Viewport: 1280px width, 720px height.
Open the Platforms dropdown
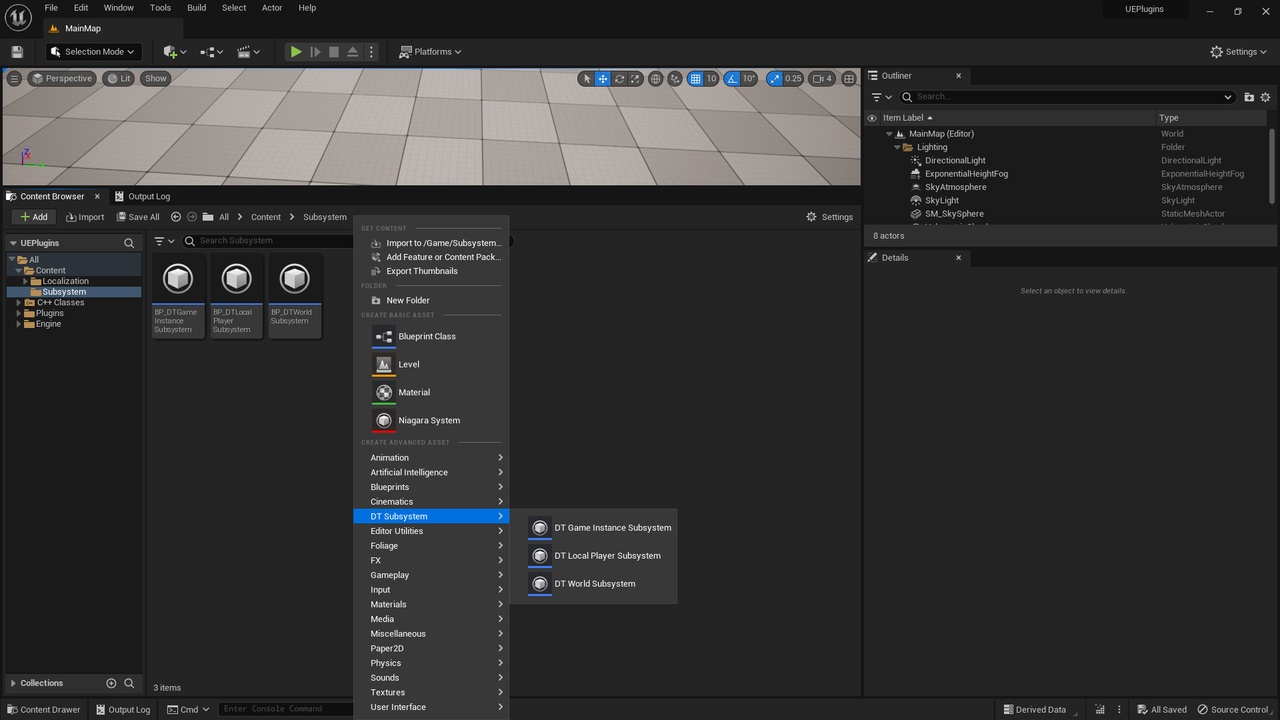point(430,52)
